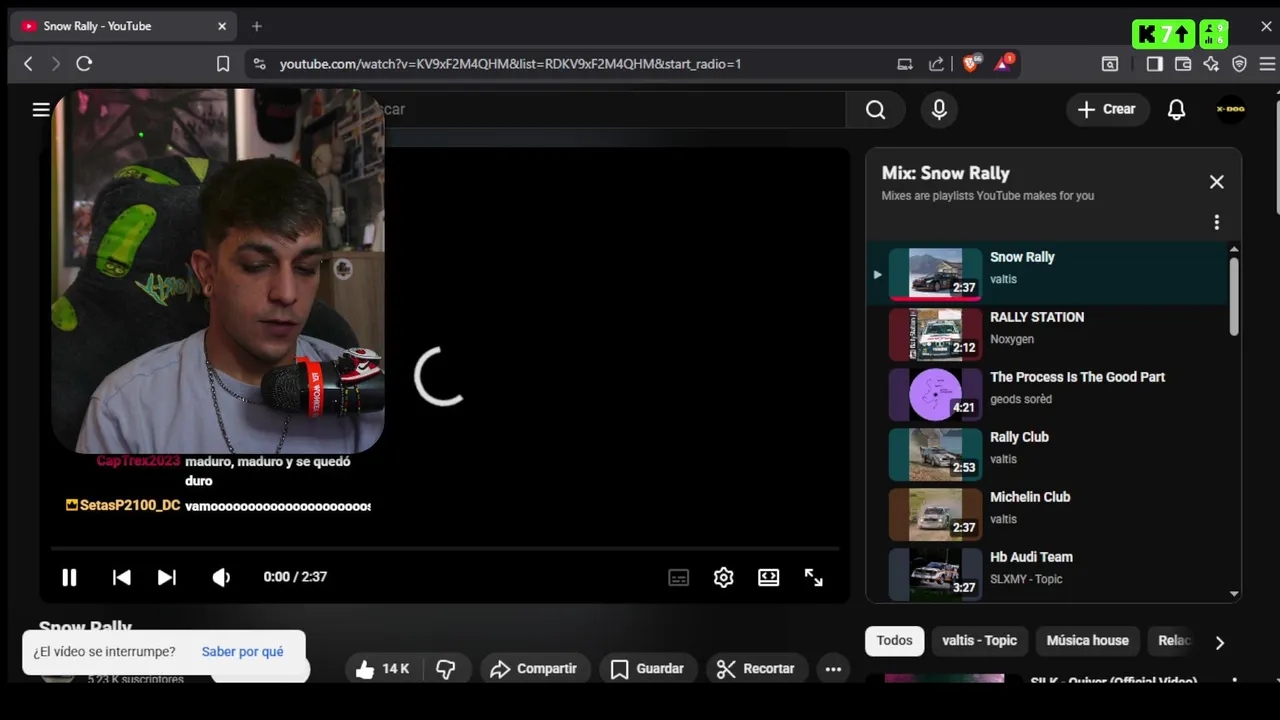Select the Música house chip
This screenshot has height=720, width=1280.
[1087, 641]
